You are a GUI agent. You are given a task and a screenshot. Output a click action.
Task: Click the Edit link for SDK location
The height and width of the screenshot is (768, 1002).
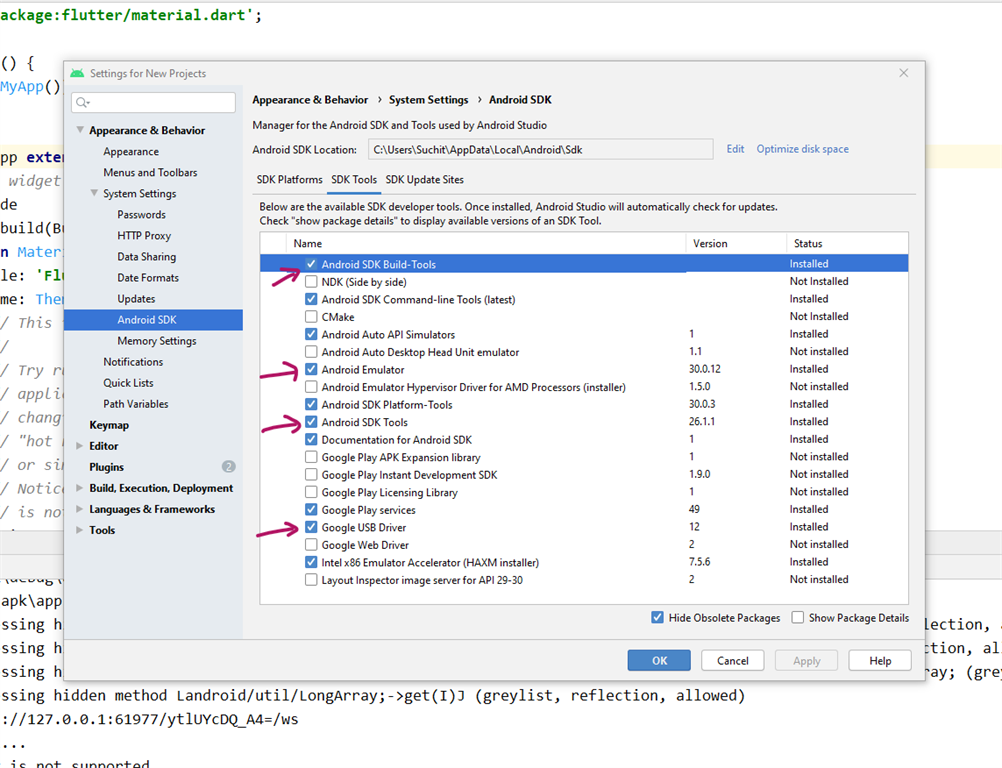click(735, 149)
